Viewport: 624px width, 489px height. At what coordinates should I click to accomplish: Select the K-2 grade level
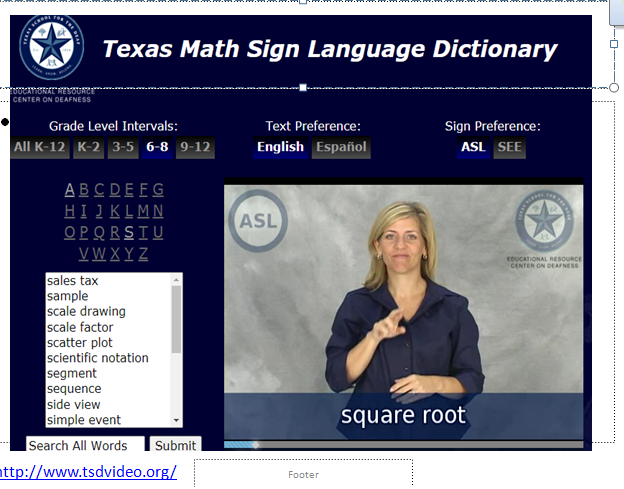pos(89,148)
